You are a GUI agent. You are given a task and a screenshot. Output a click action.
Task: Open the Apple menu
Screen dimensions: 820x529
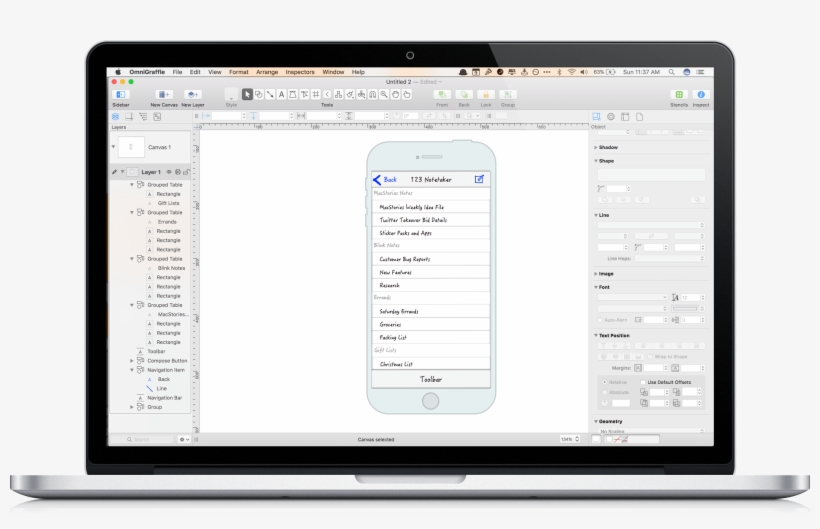point(118,72)
